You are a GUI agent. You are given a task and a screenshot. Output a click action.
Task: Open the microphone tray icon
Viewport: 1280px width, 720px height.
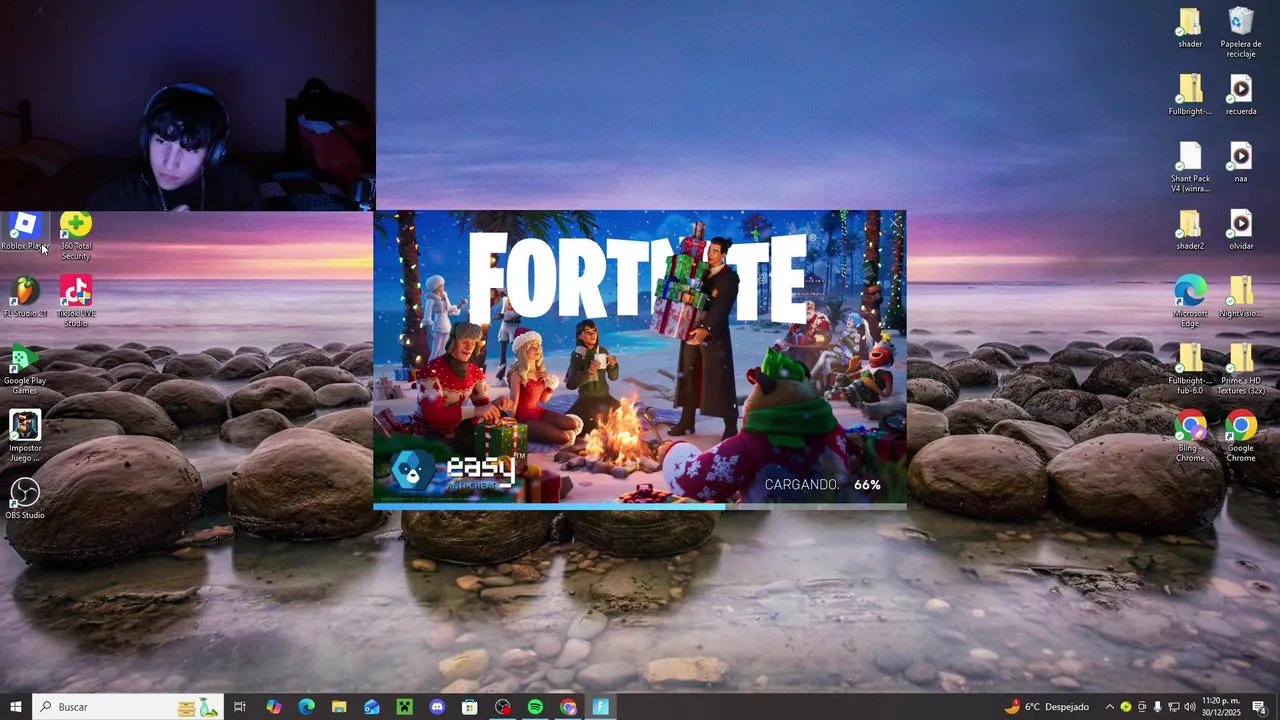1158,707
